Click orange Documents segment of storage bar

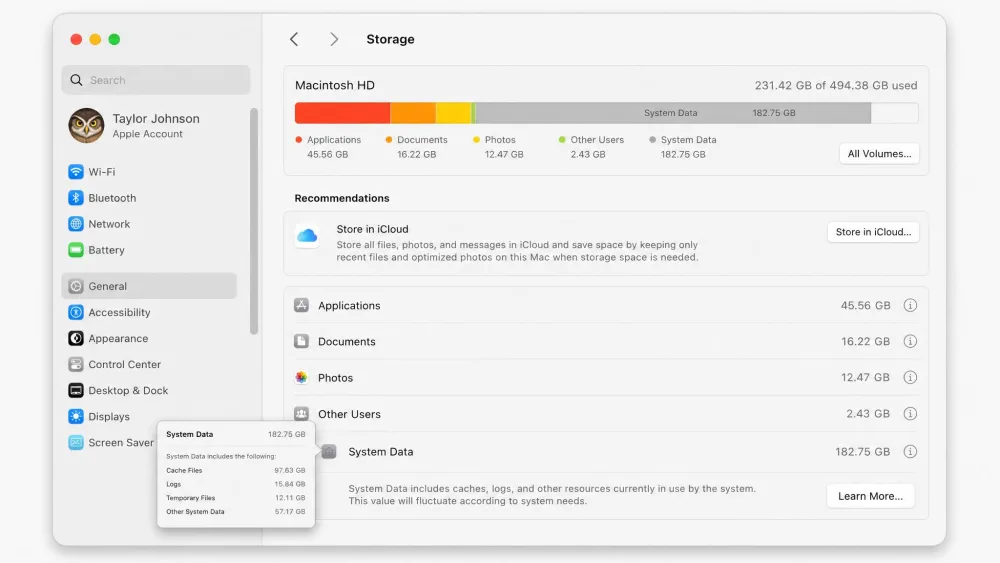click(x=413, y=113)
